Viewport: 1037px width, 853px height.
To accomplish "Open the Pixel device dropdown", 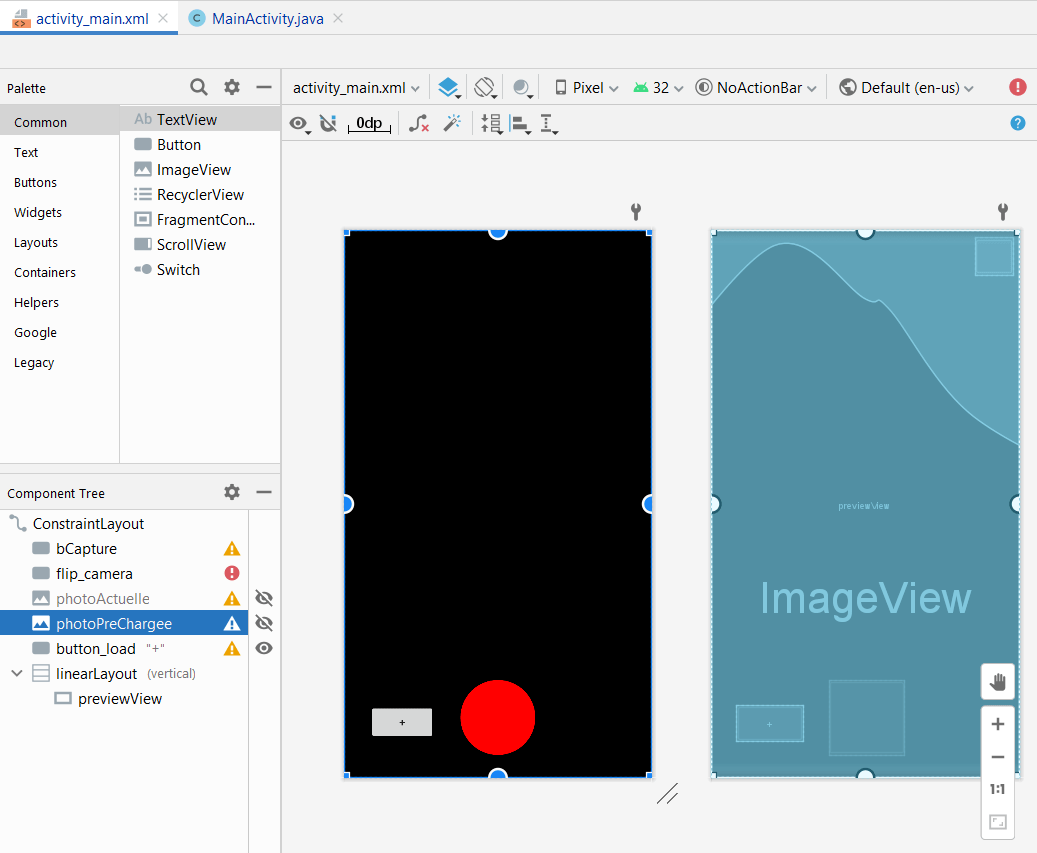I will (587, 87).
